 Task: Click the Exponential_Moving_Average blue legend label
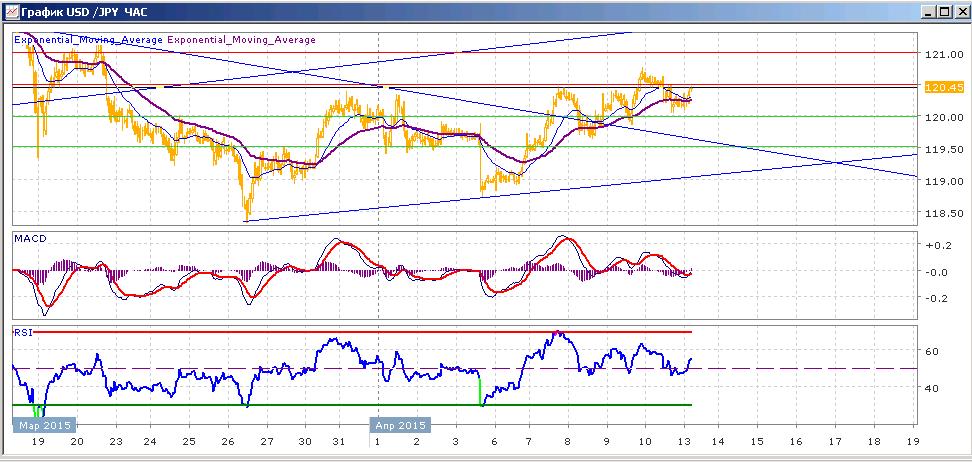tap(89, 40)
